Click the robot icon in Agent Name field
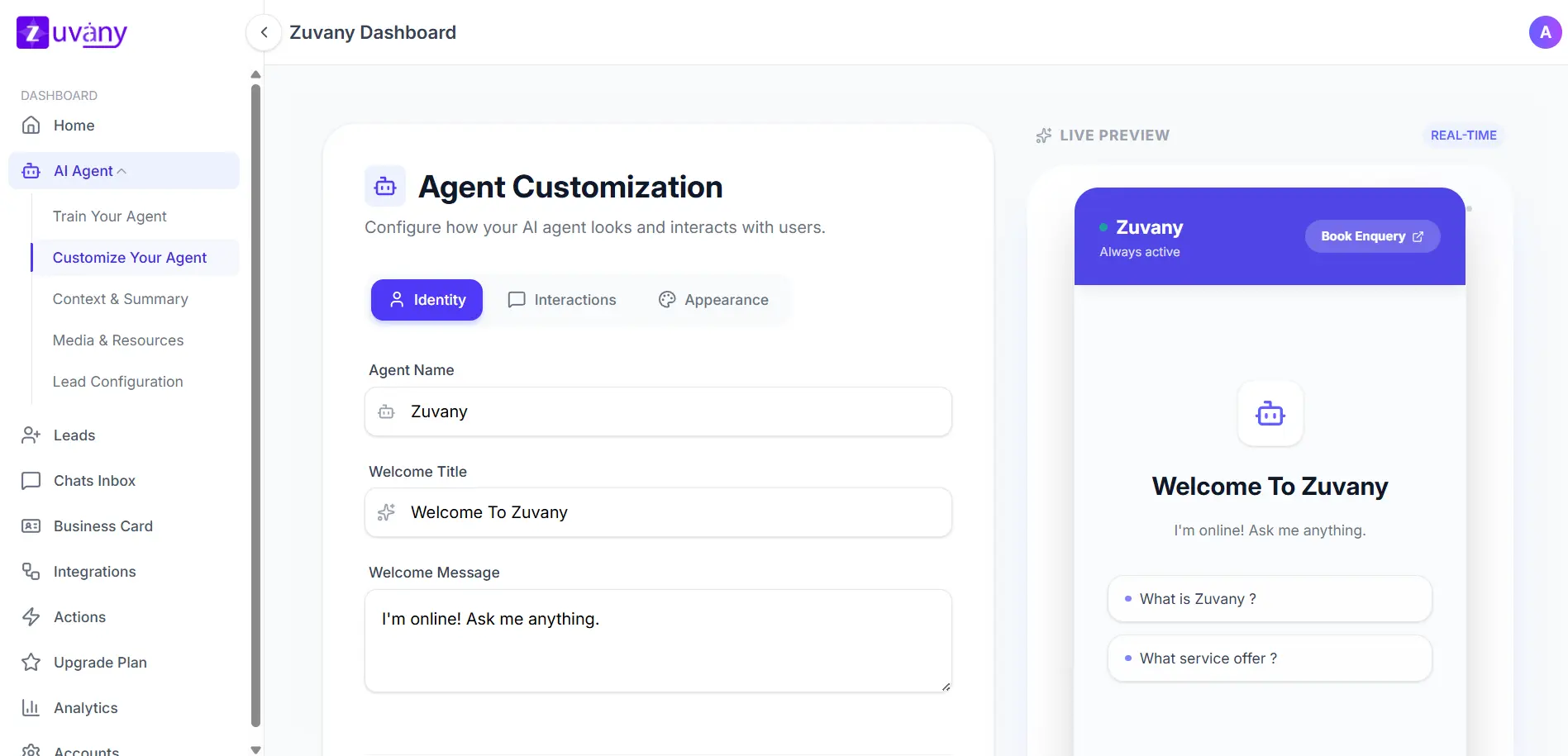 tap(386, 411)
